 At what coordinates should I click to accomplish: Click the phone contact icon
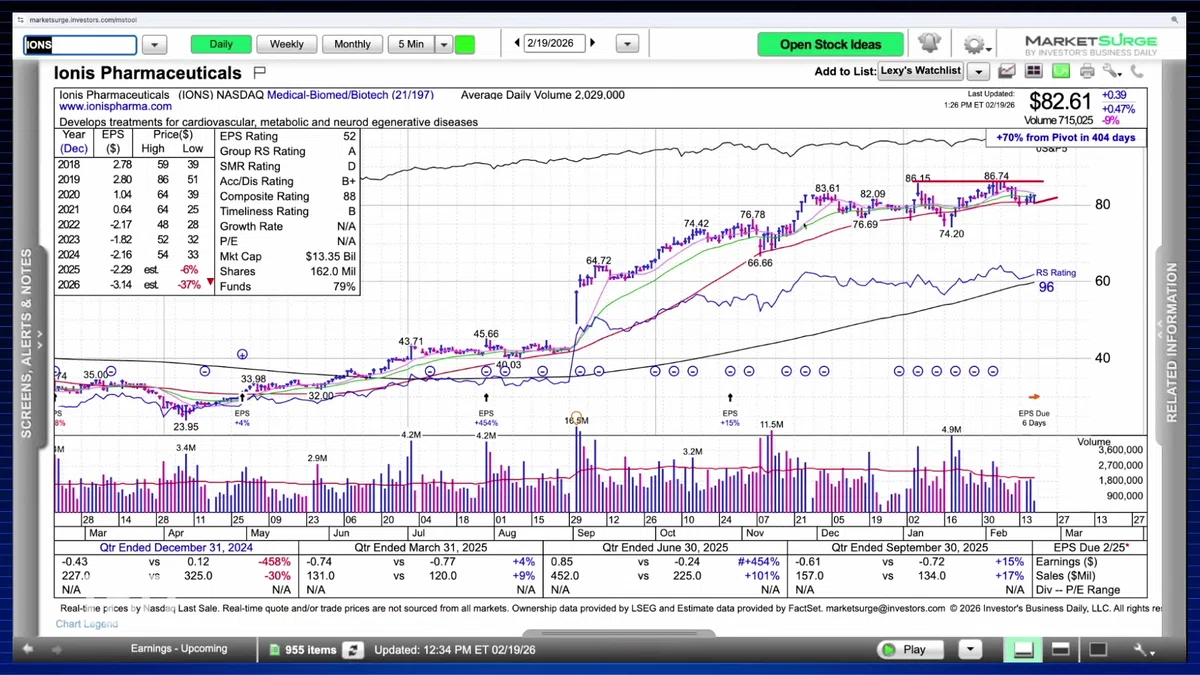click(x=1137, y=71)
